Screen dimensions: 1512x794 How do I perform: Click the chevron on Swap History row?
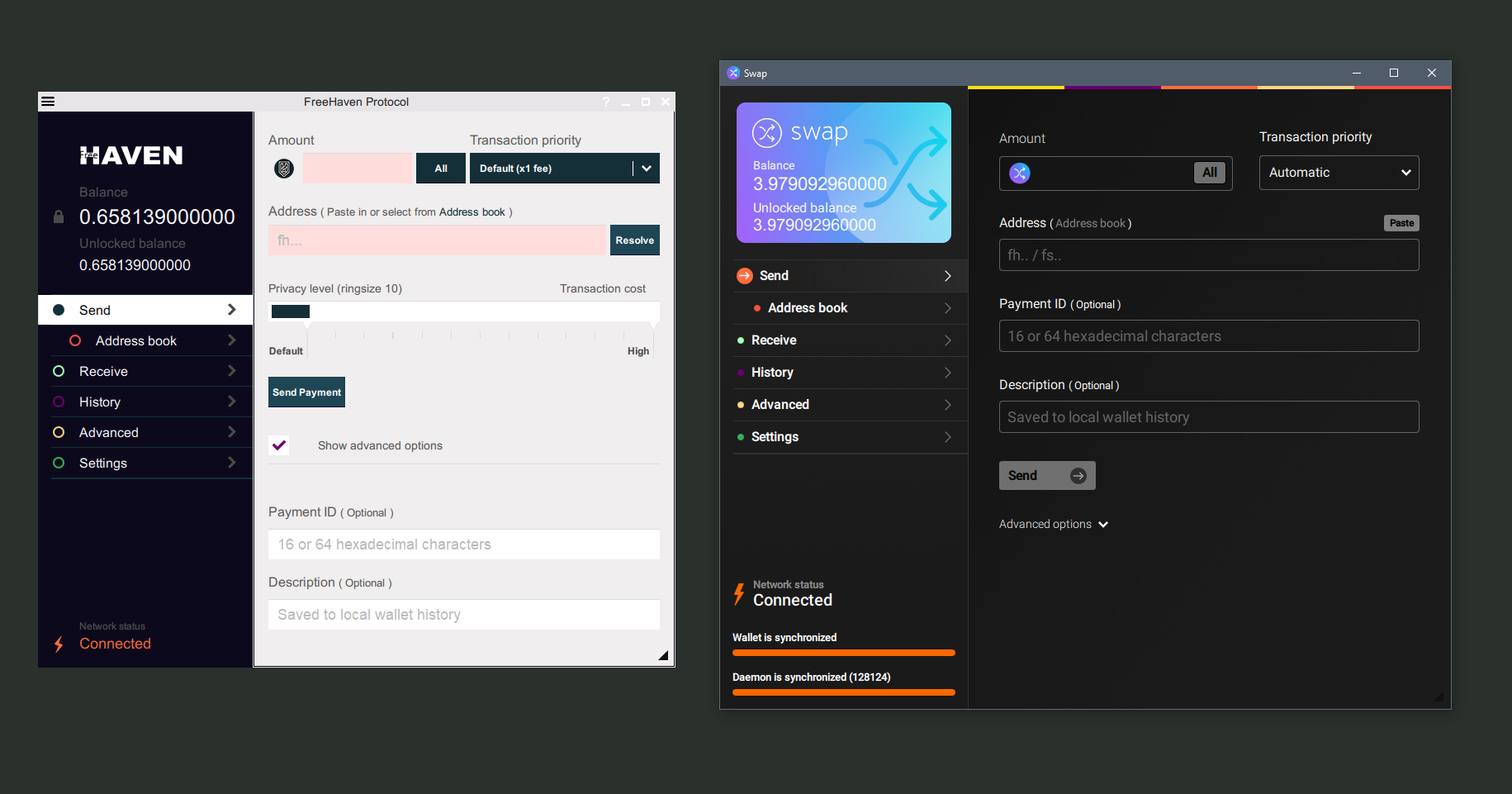948,373
